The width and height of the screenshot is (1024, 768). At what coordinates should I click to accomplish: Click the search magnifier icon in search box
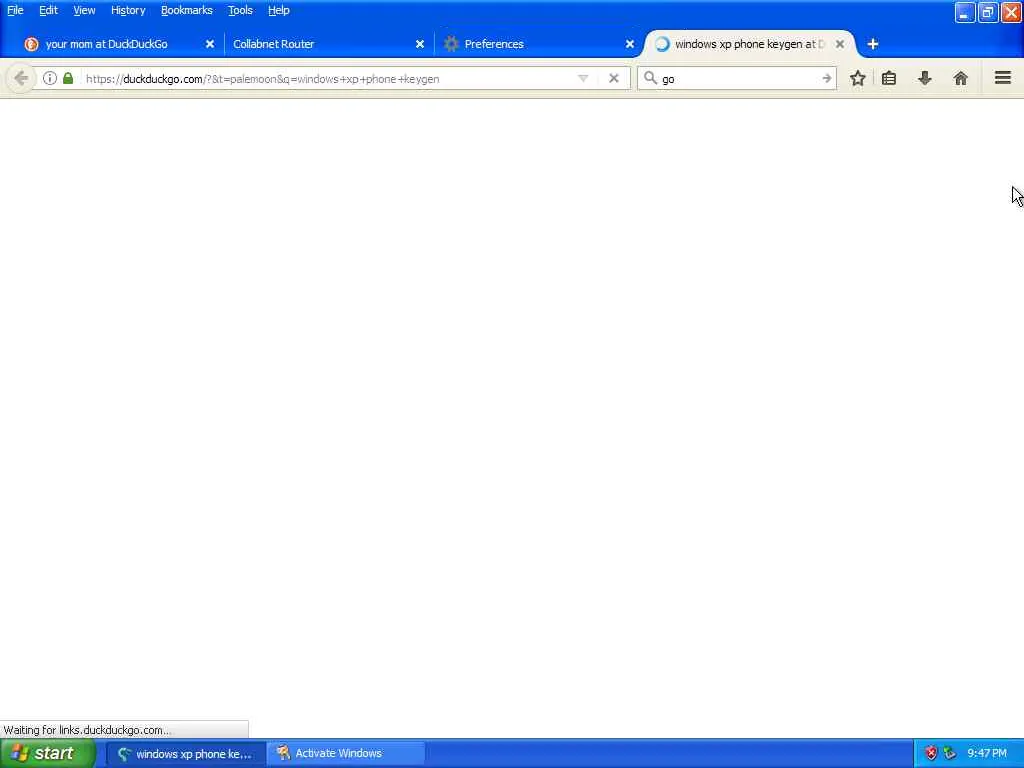650,78
